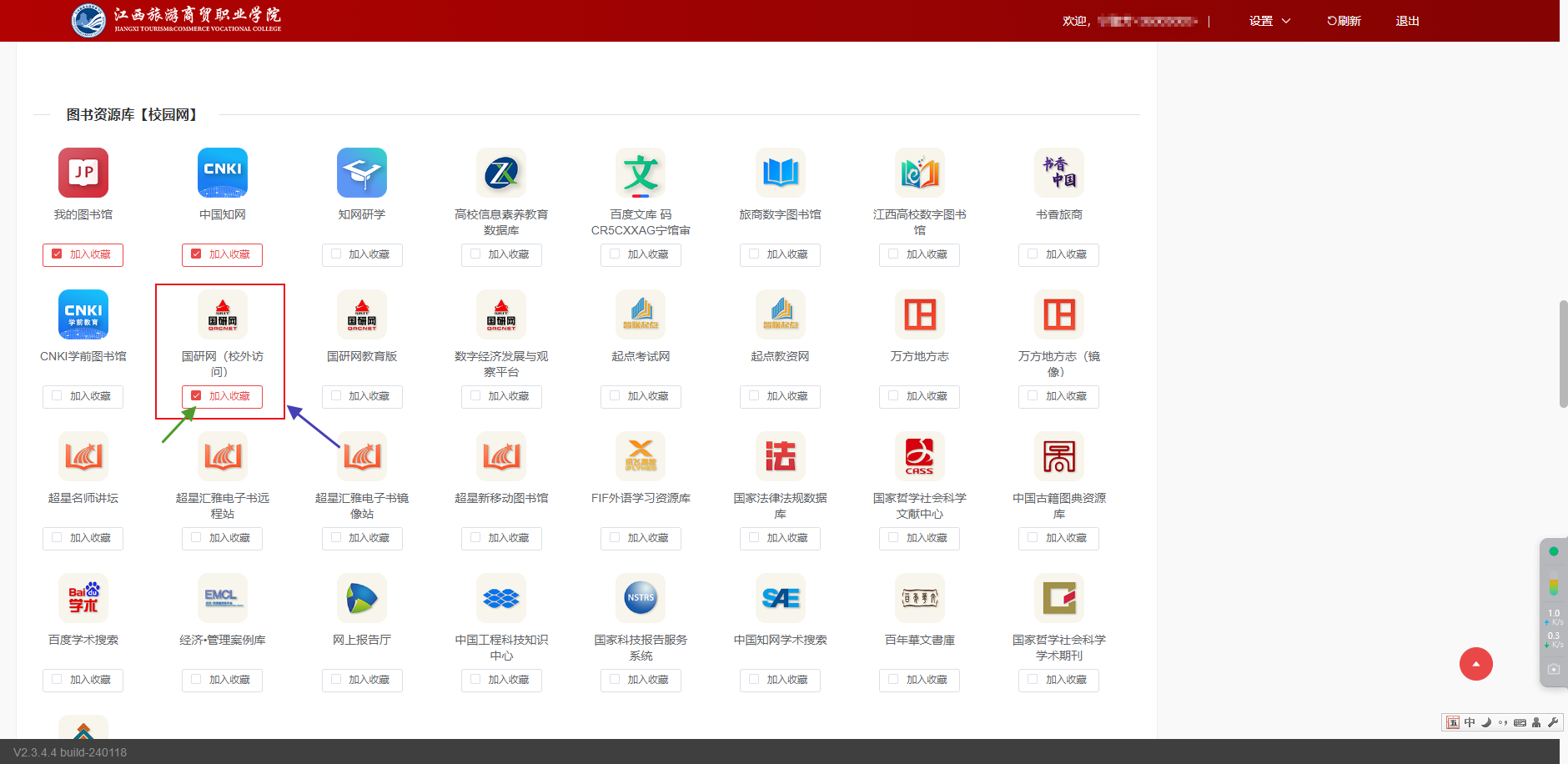Click the IME wrench settings icon

(x=1553, y=722)
